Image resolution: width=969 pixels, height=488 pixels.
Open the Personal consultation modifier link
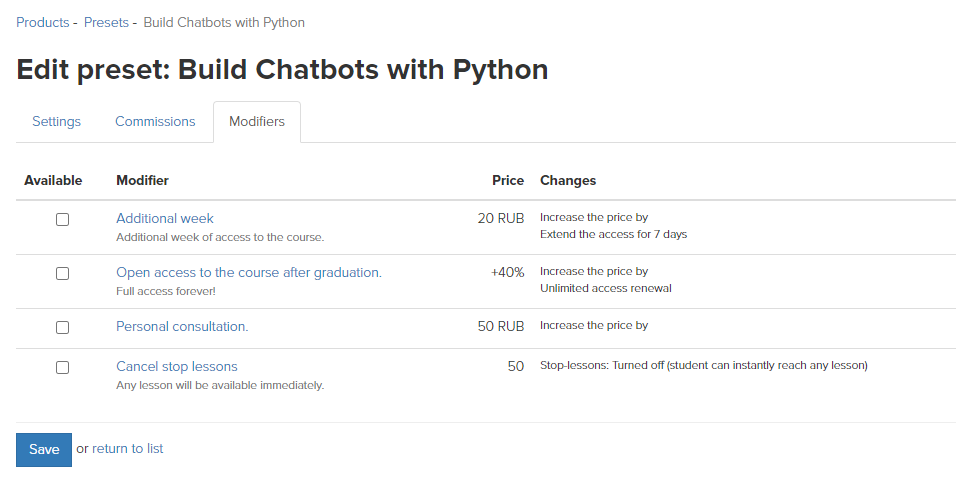182,326
